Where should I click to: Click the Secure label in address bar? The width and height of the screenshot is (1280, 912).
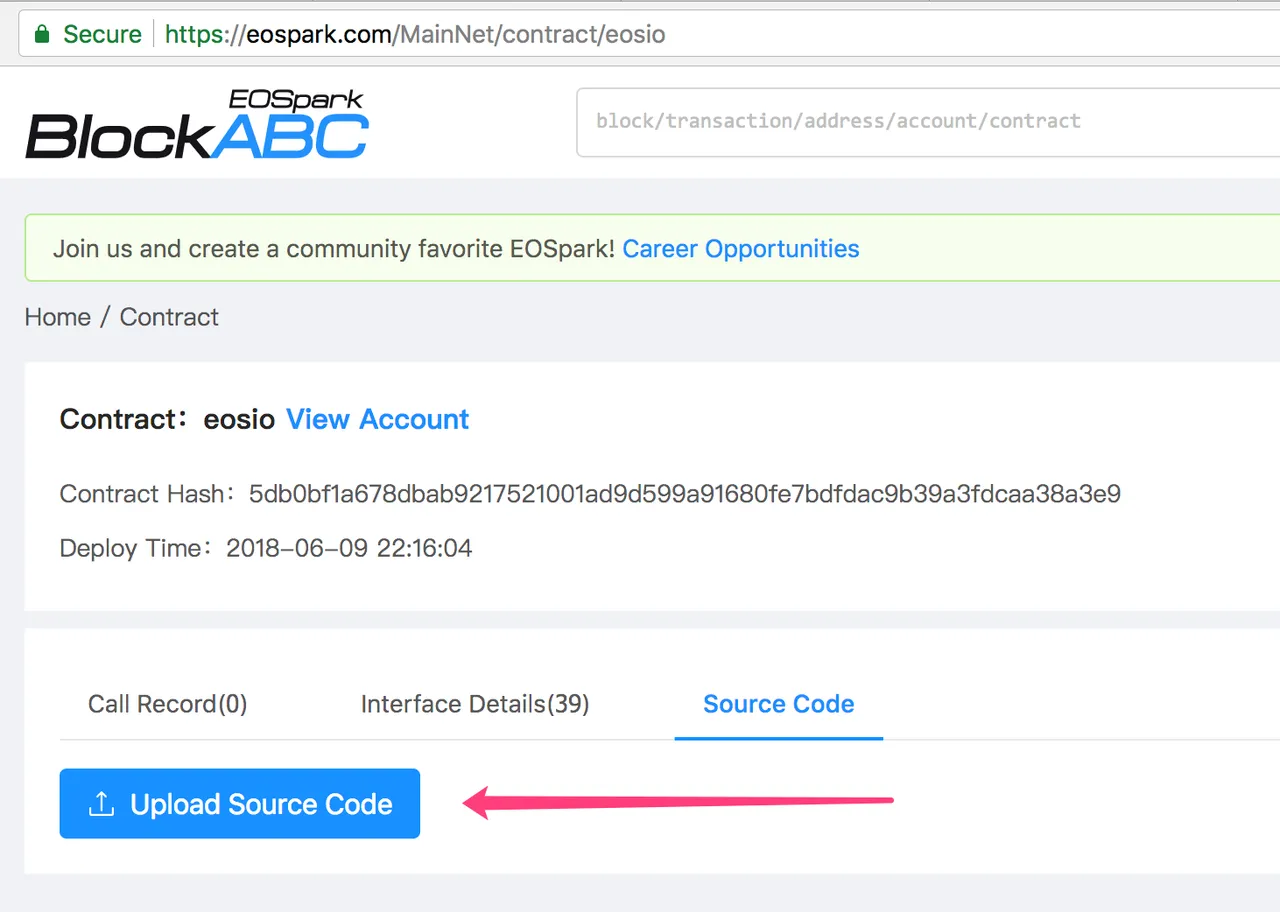[x=102, y=35]
